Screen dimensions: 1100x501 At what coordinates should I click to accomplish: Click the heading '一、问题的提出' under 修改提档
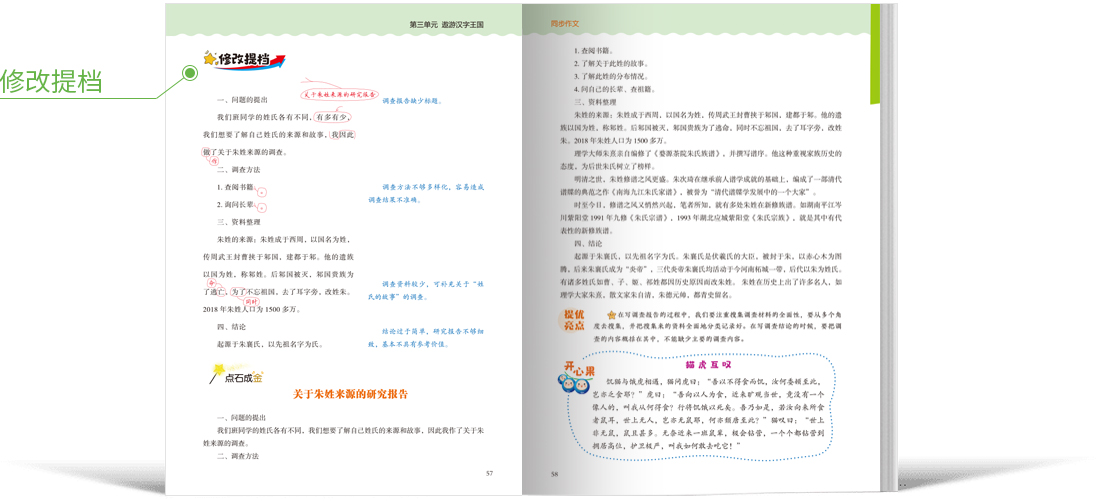tap(241, 101)
